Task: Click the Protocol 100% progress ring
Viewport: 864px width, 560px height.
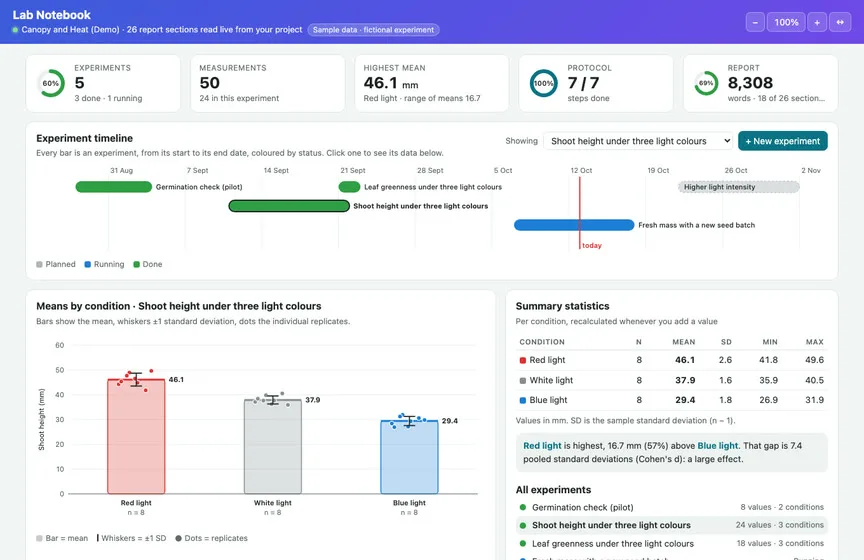Action: pyautogui.click(x=543, y=83)
